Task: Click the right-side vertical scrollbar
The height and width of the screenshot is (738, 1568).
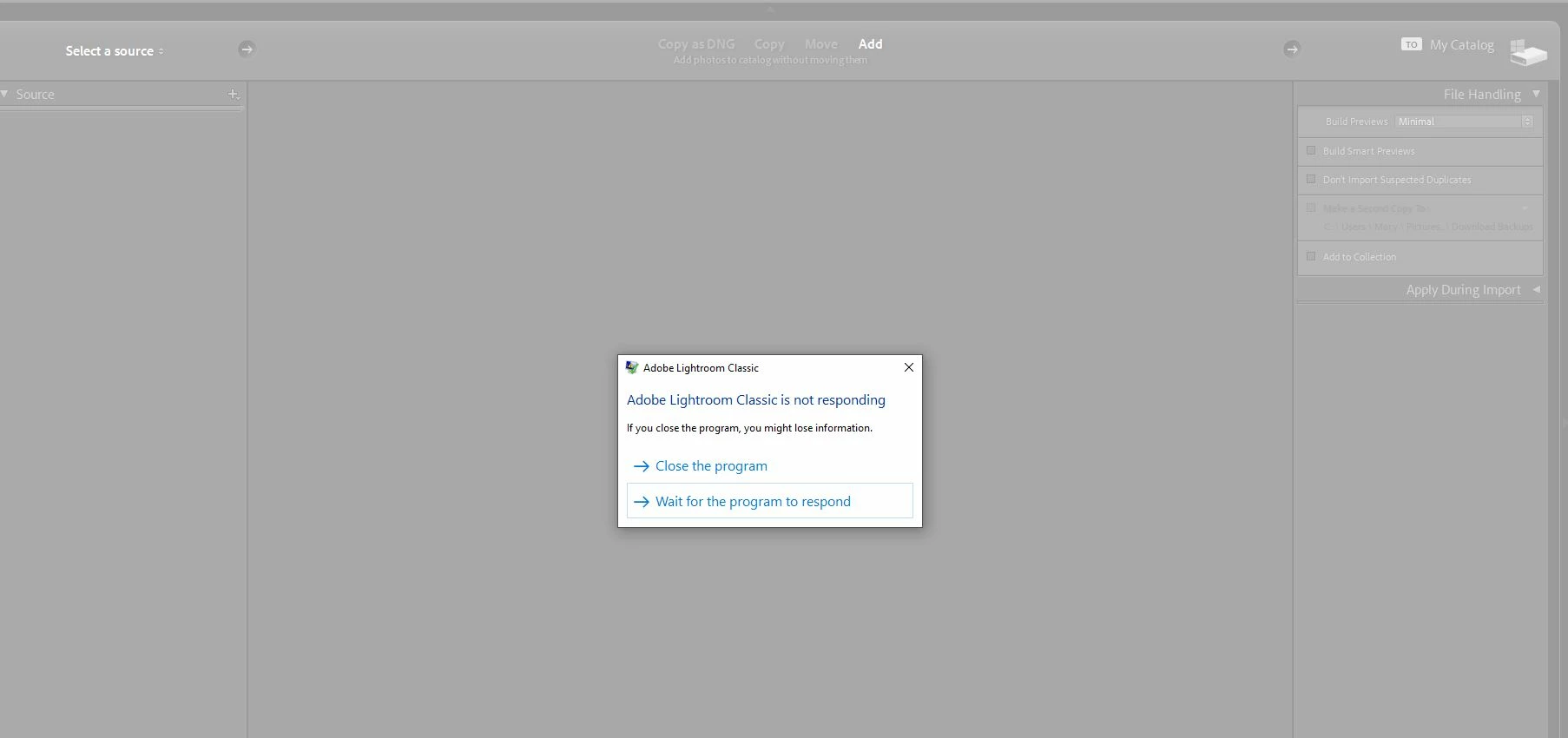Action: [x=1554, y=408]
